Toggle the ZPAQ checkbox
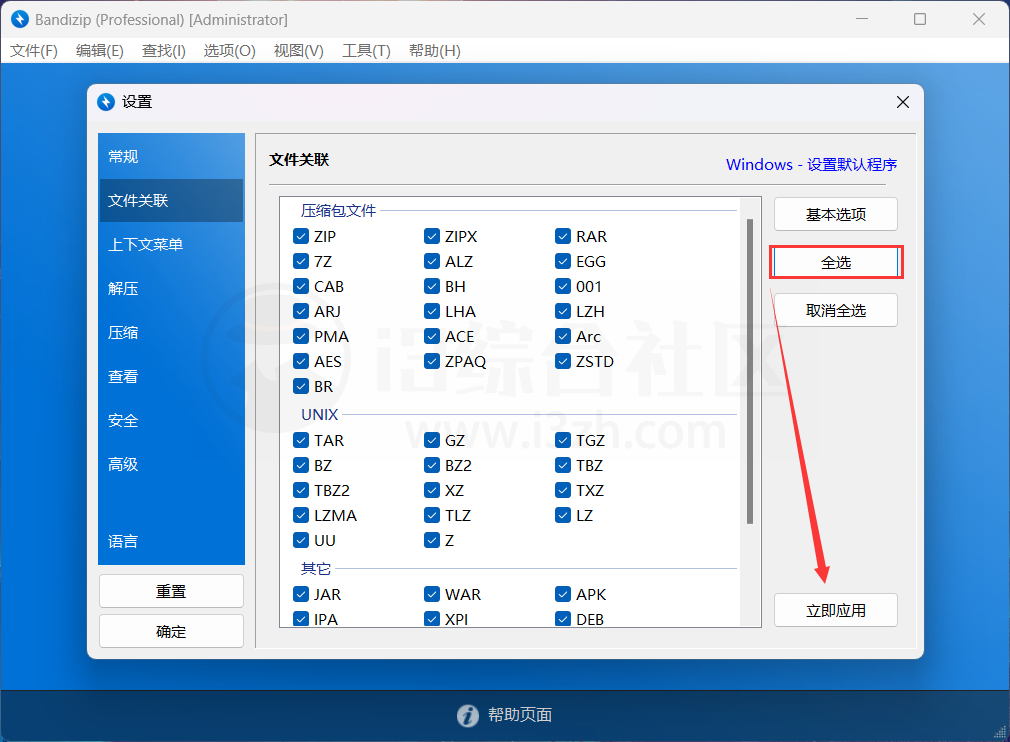Screen dimensions: 1010x742 point(432,361)
